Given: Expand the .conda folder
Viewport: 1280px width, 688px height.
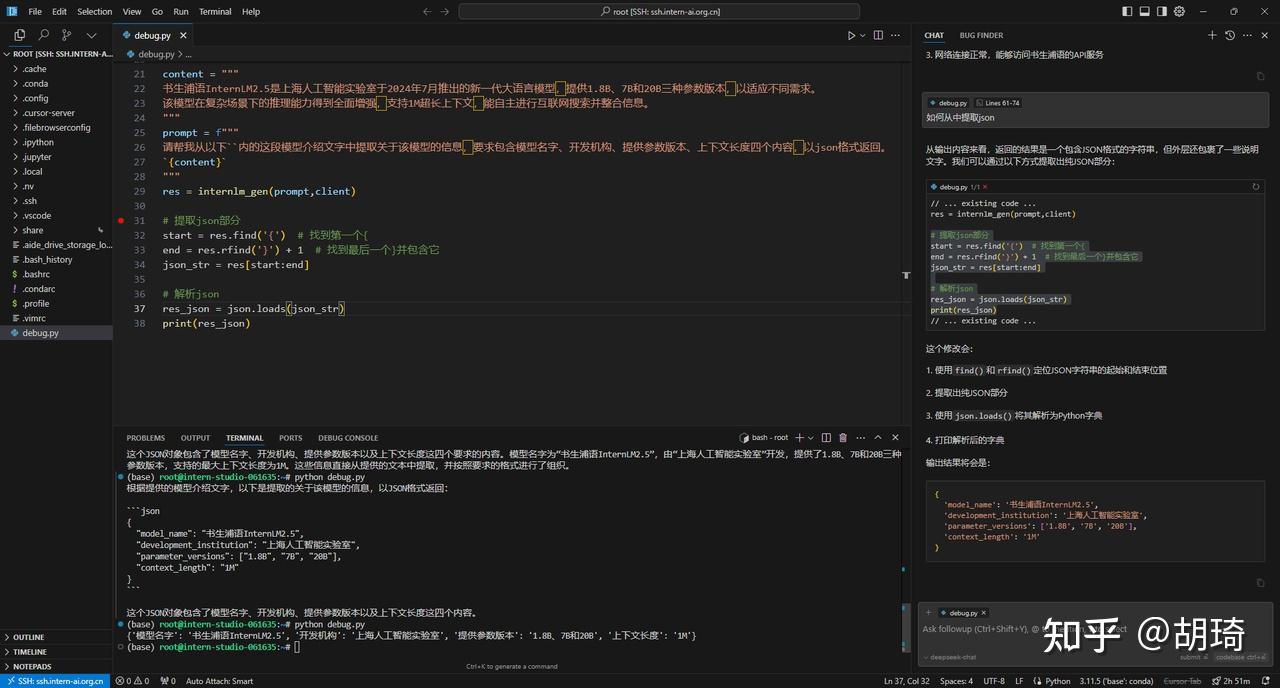Looking at the screenshot, I should 56,84.
